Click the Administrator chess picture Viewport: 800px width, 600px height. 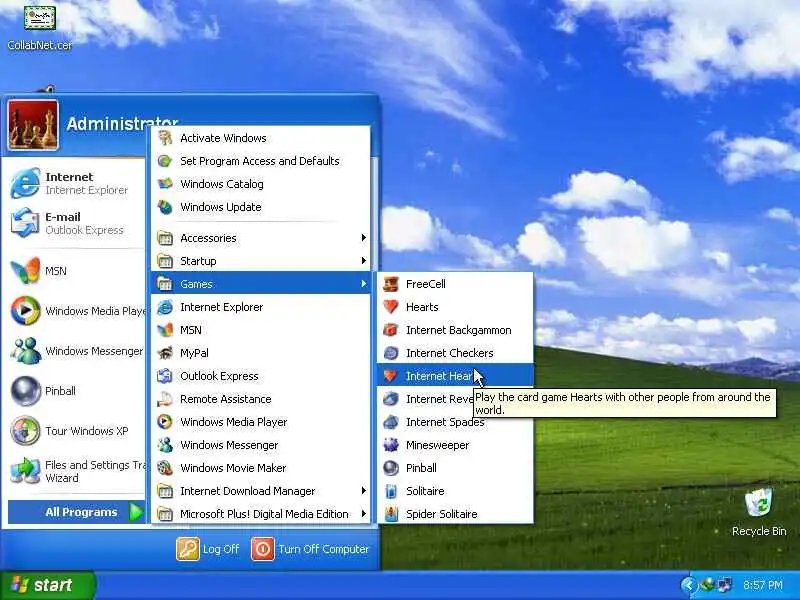(x=33, y=125)
